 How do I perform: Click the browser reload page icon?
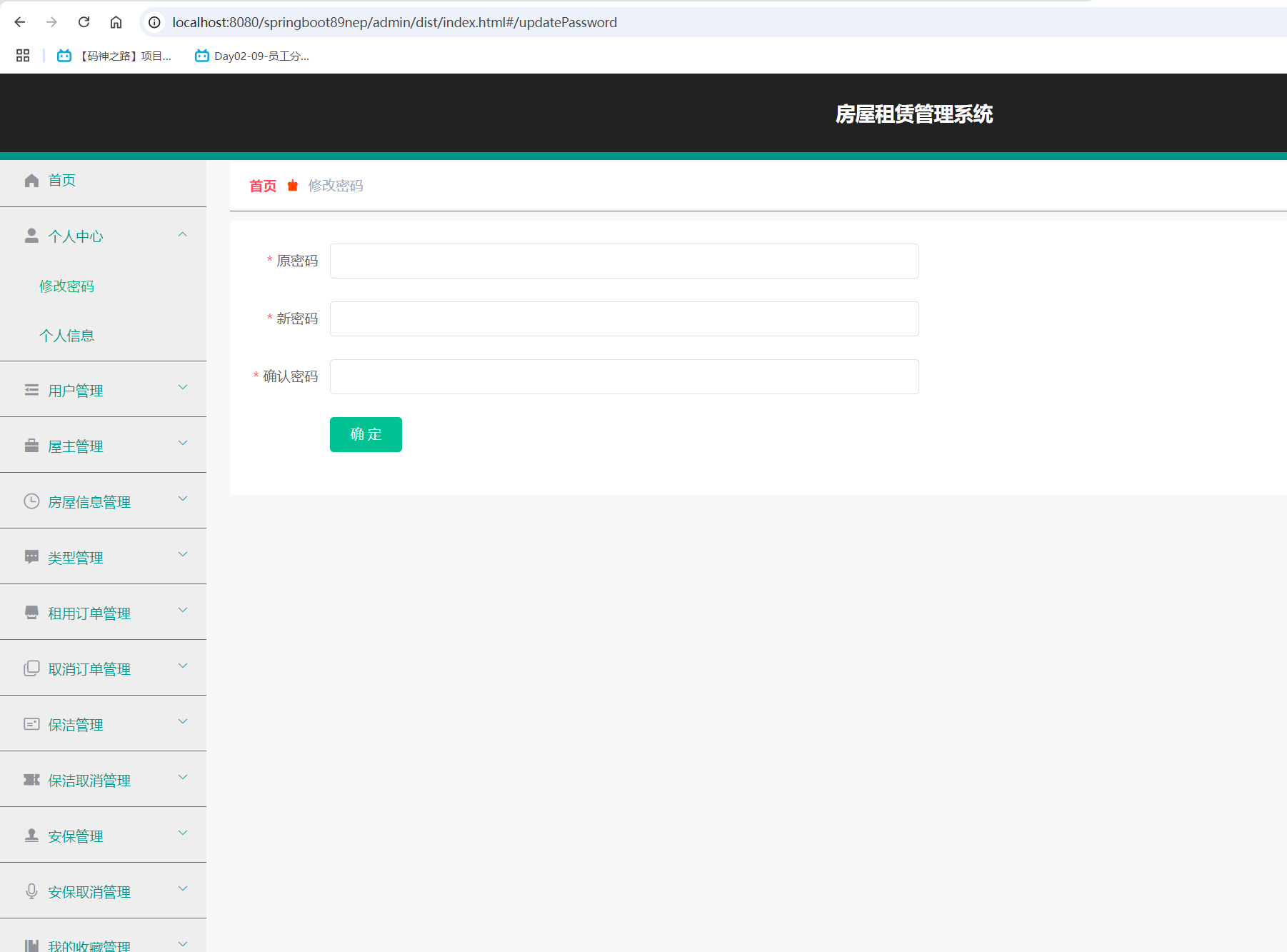pyautogui.click(x=84, y=22)
